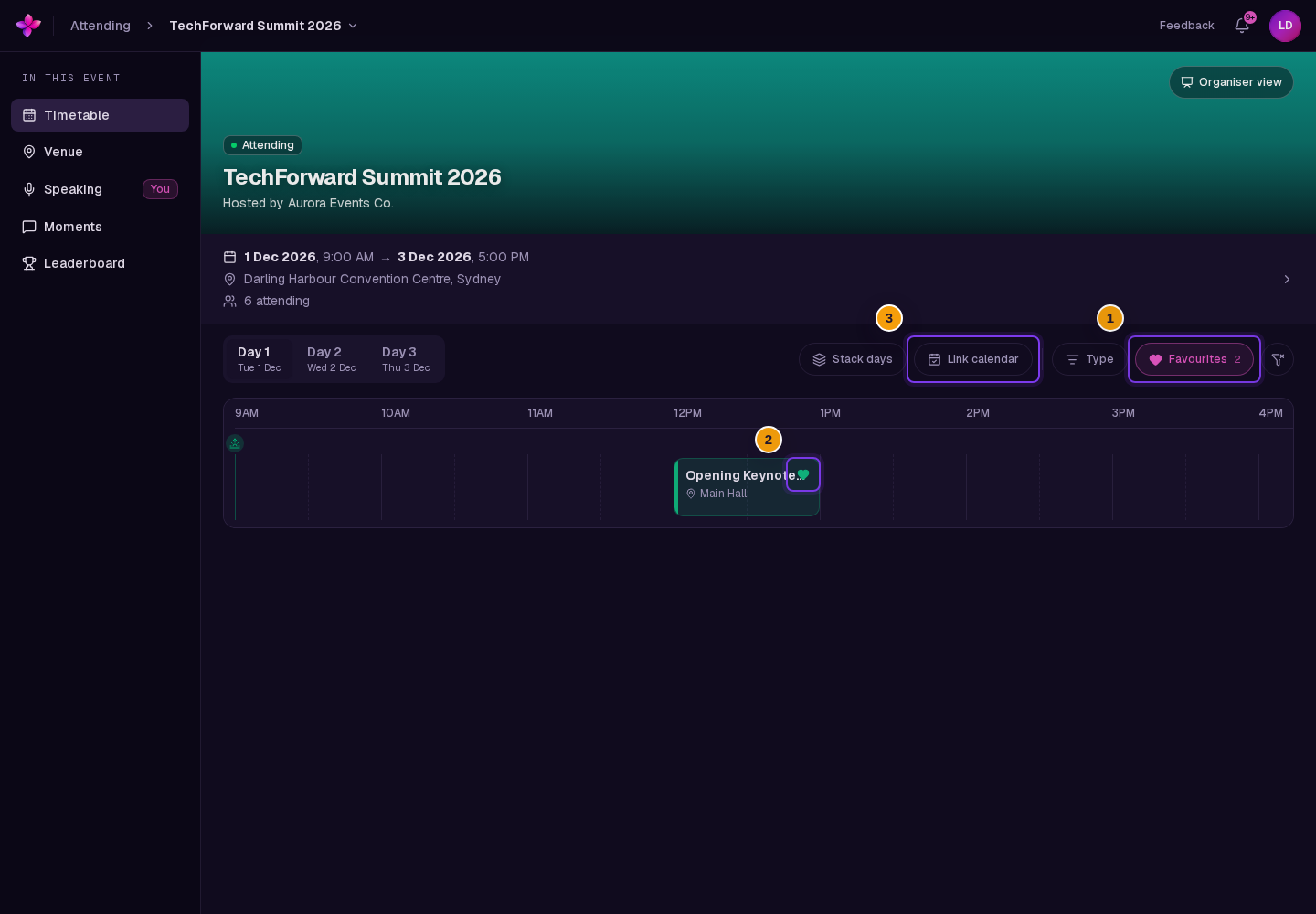This screenshot has height=914, width=1316.
Task: Toggle the Favourites filter
Action: click(1194, 359)
